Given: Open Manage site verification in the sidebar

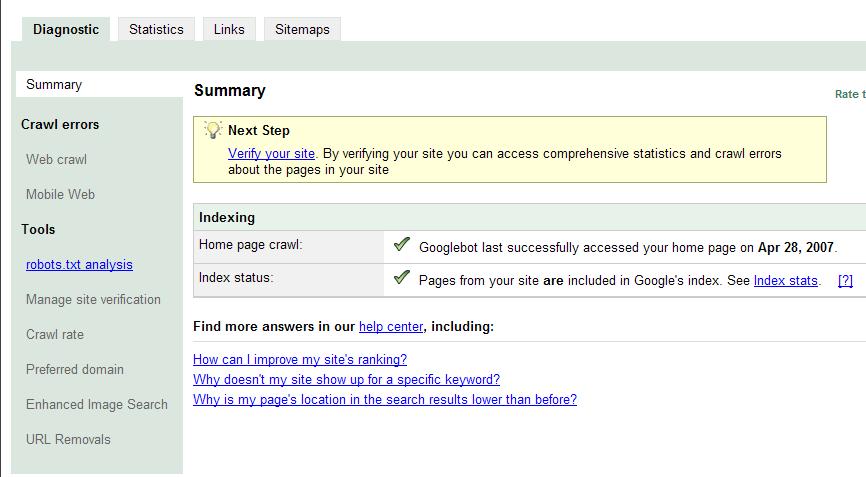Looking at the screenshot, I should coord(93,299).
